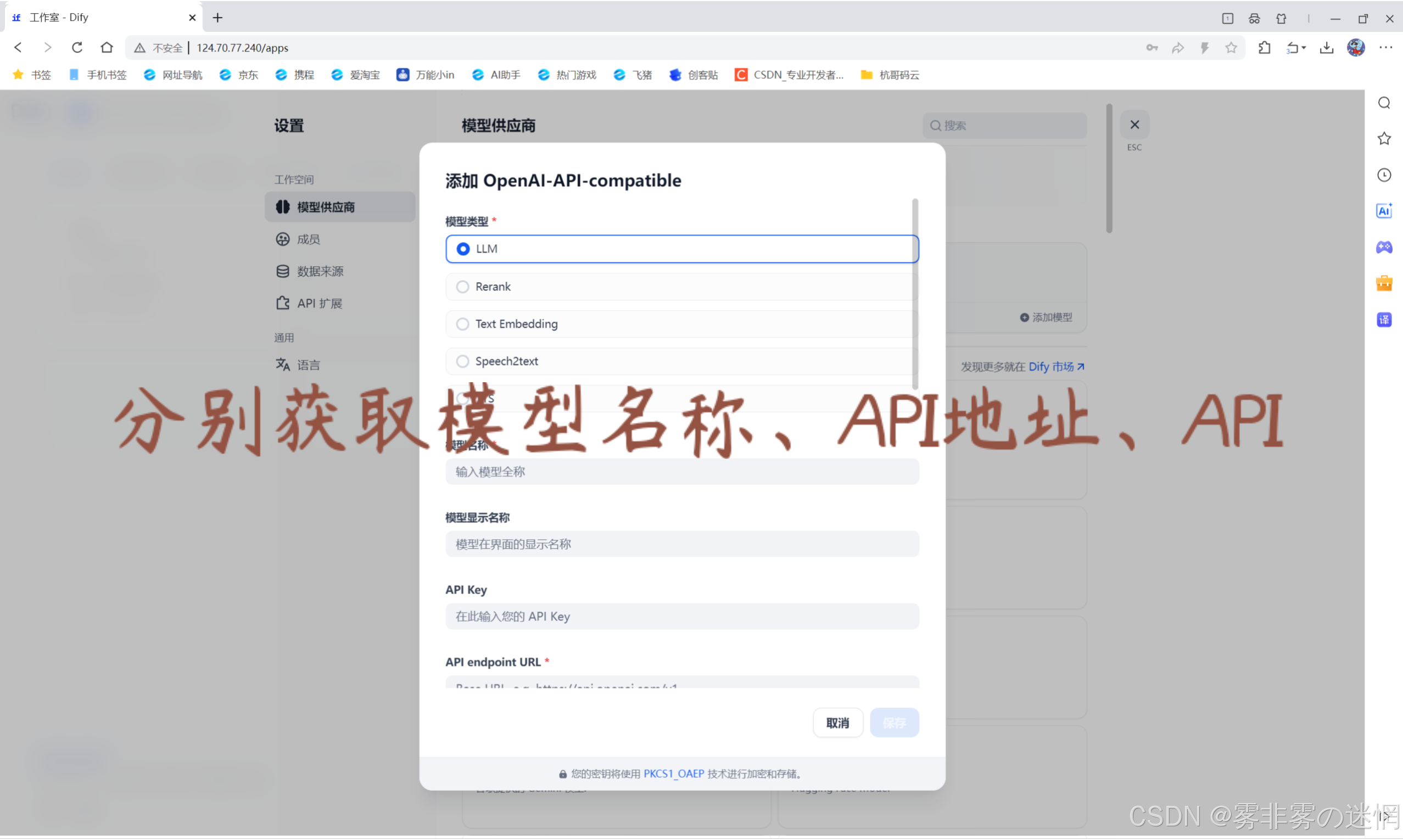Click the history clock sidebar icon
This screenshot has height=840, width=1403.
point(1384,175)
